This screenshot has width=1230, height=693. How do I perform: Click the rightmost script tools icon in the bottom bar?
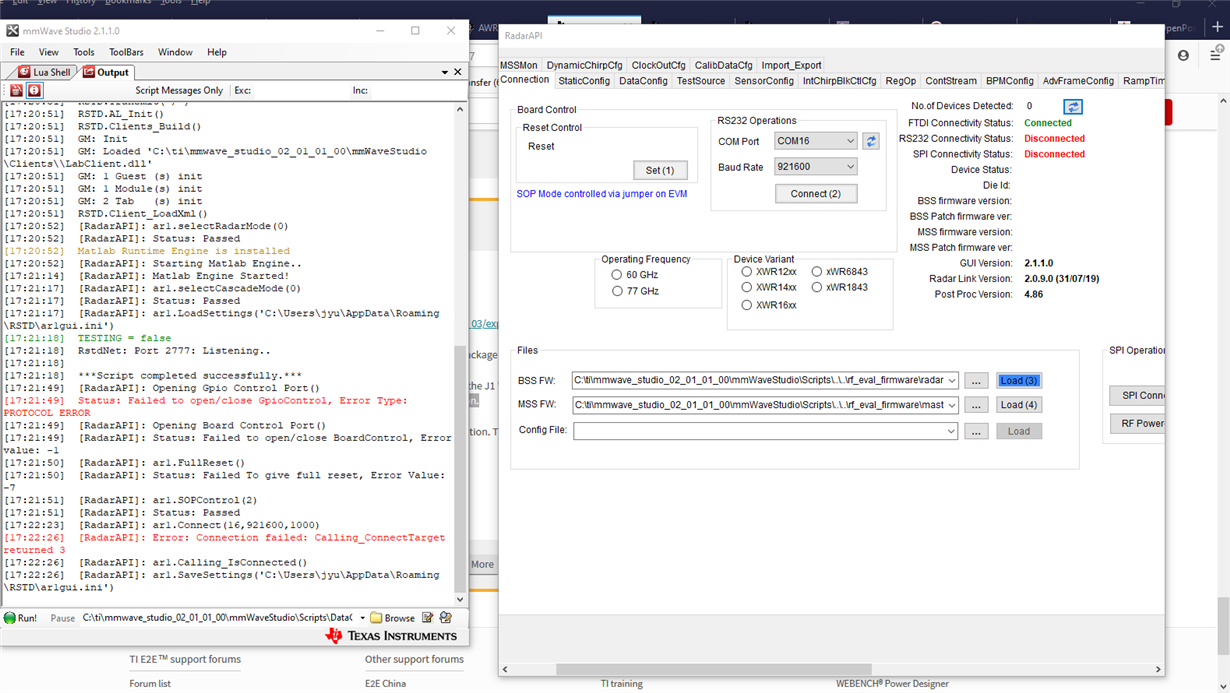[x=446, y=618]
